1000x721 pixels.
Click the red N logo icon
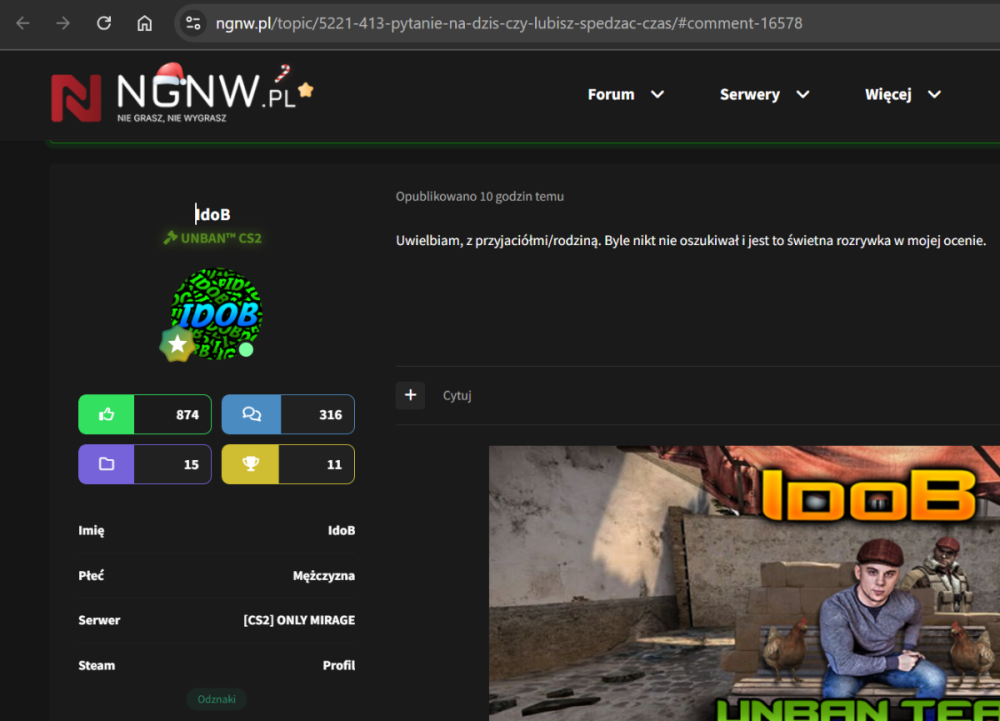tap(76, 98)
